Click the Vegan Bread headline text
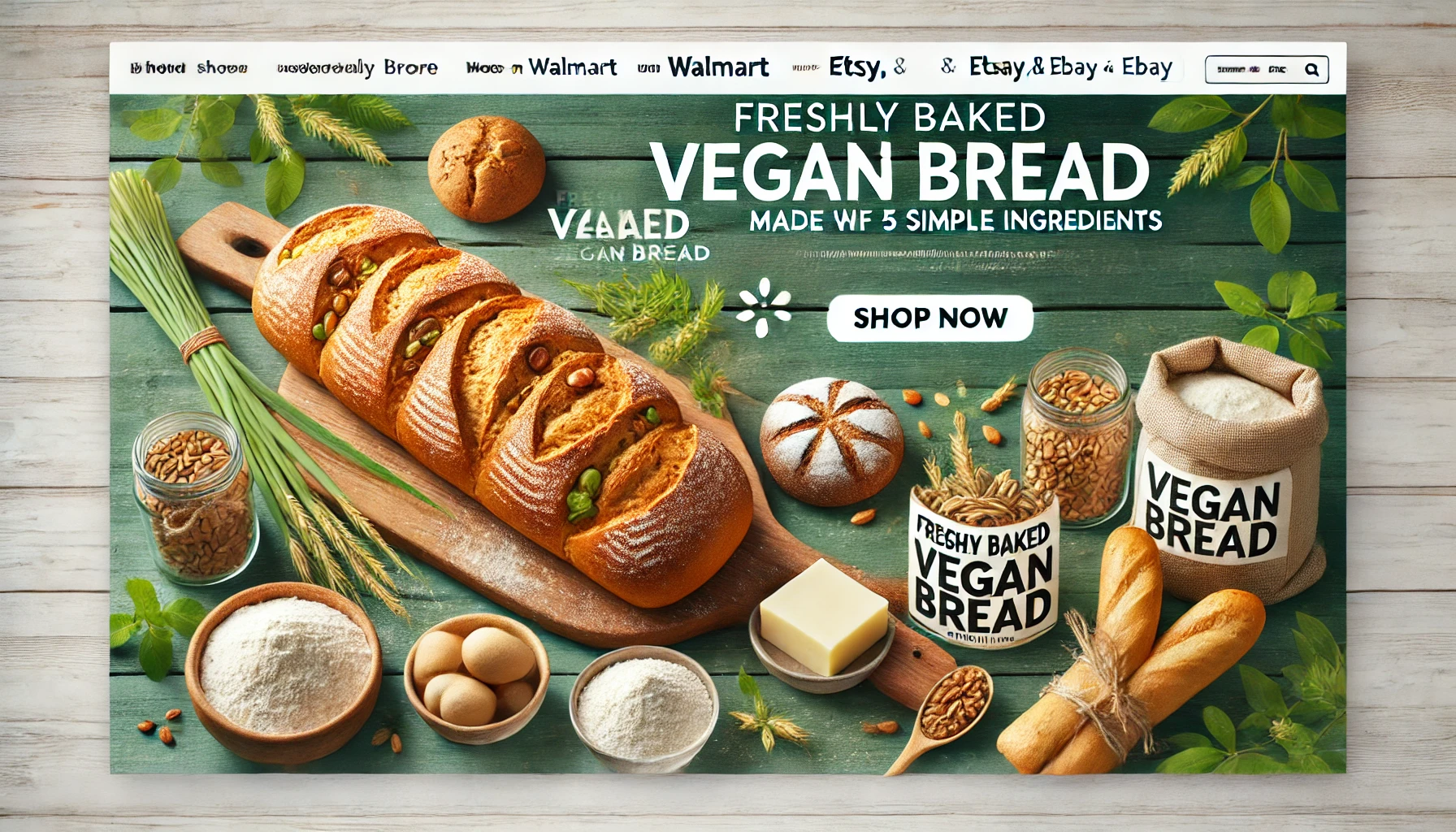 click(900, 172)
